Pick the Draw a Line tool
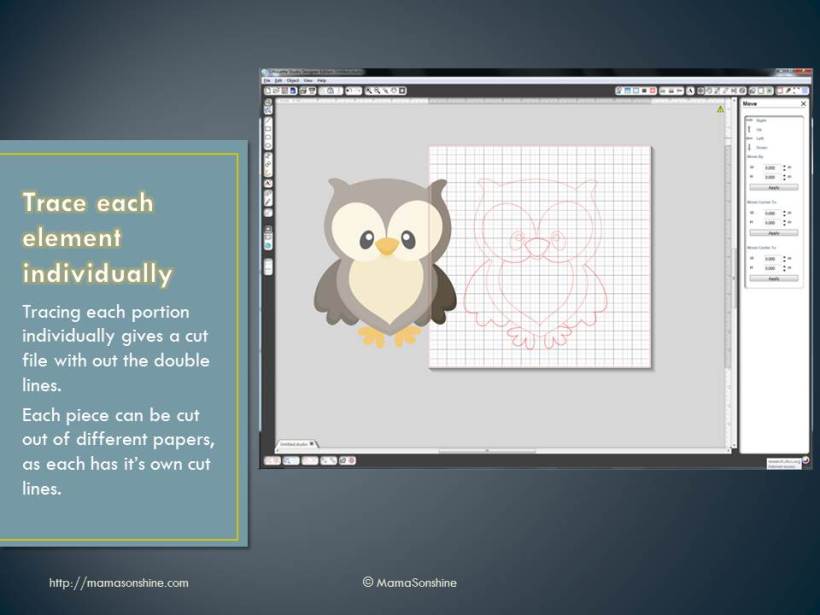Image resolution: width=820 pixels, height=615 pixels. tap(268, 123)
